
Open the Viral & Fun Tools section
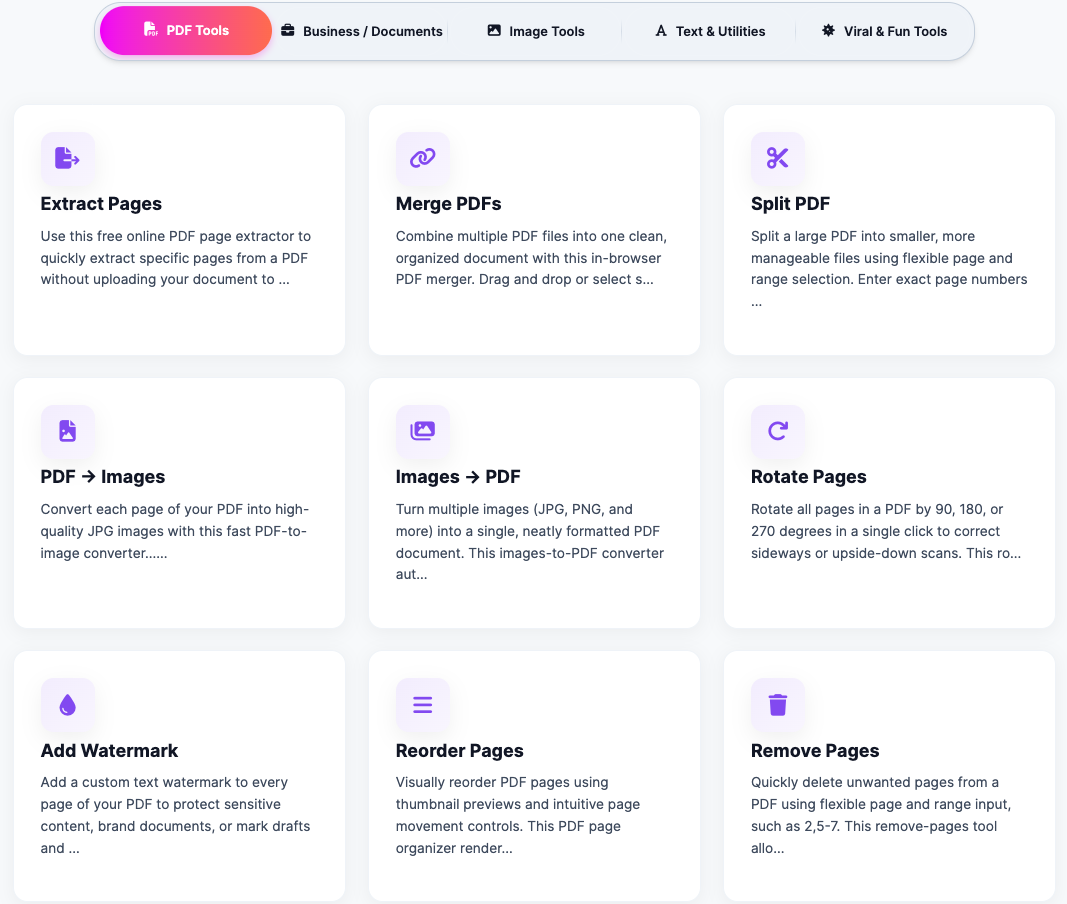[x=884, y=31]
